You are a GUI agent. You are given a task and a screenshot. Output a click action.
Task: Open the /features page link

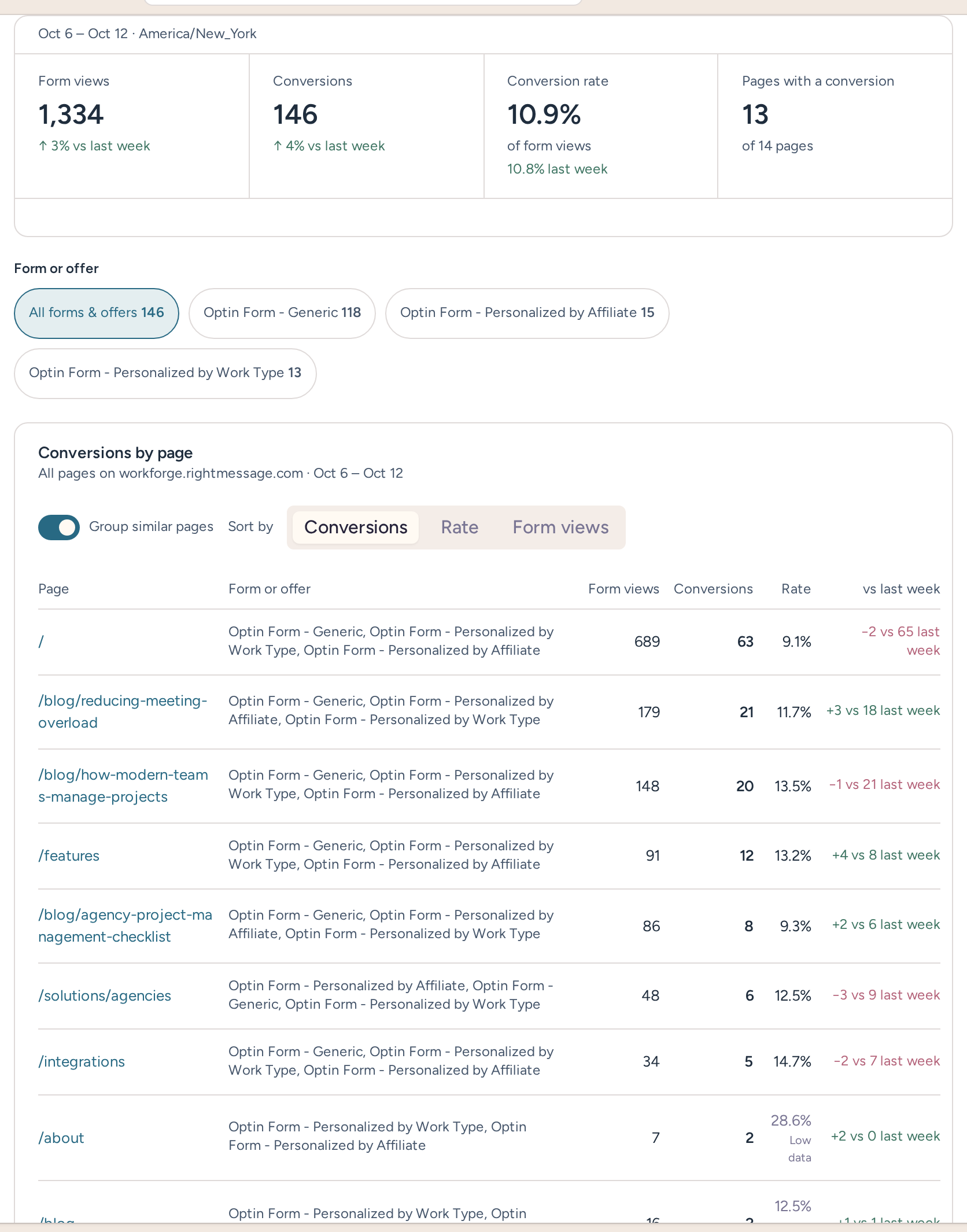[69, 855]
